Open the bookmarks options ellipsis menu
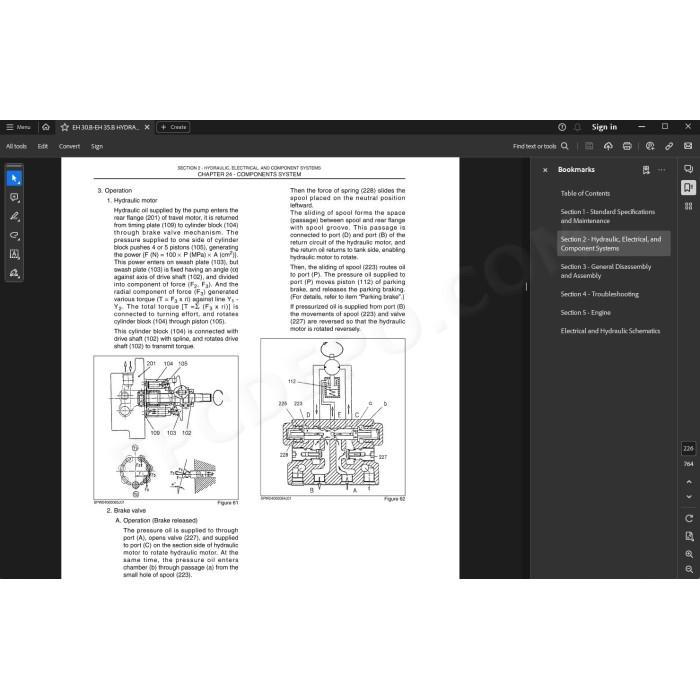This screenshot has width=700, height=700. (x=662, y=170)
